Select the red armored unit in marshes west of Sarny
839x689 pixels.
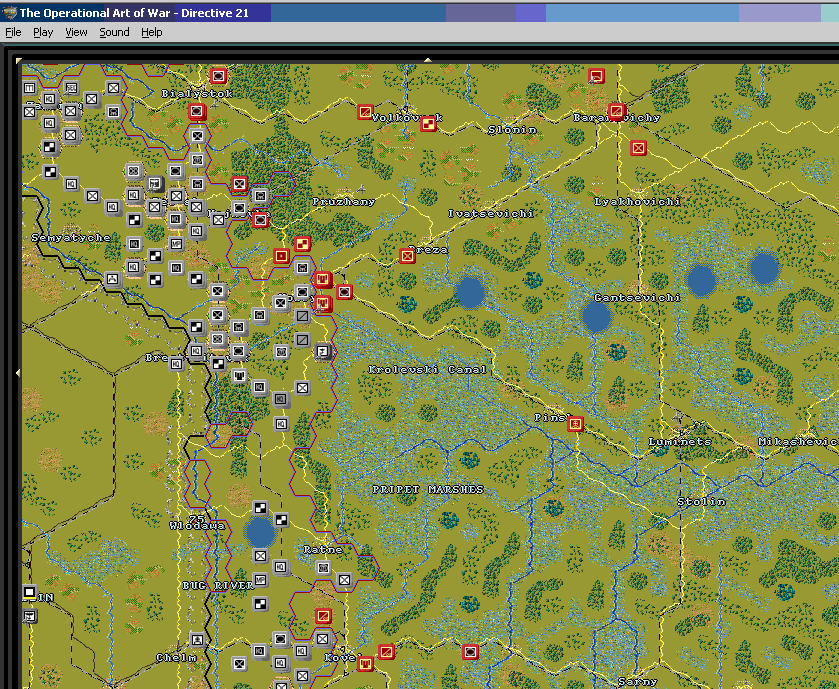point(470,652)
